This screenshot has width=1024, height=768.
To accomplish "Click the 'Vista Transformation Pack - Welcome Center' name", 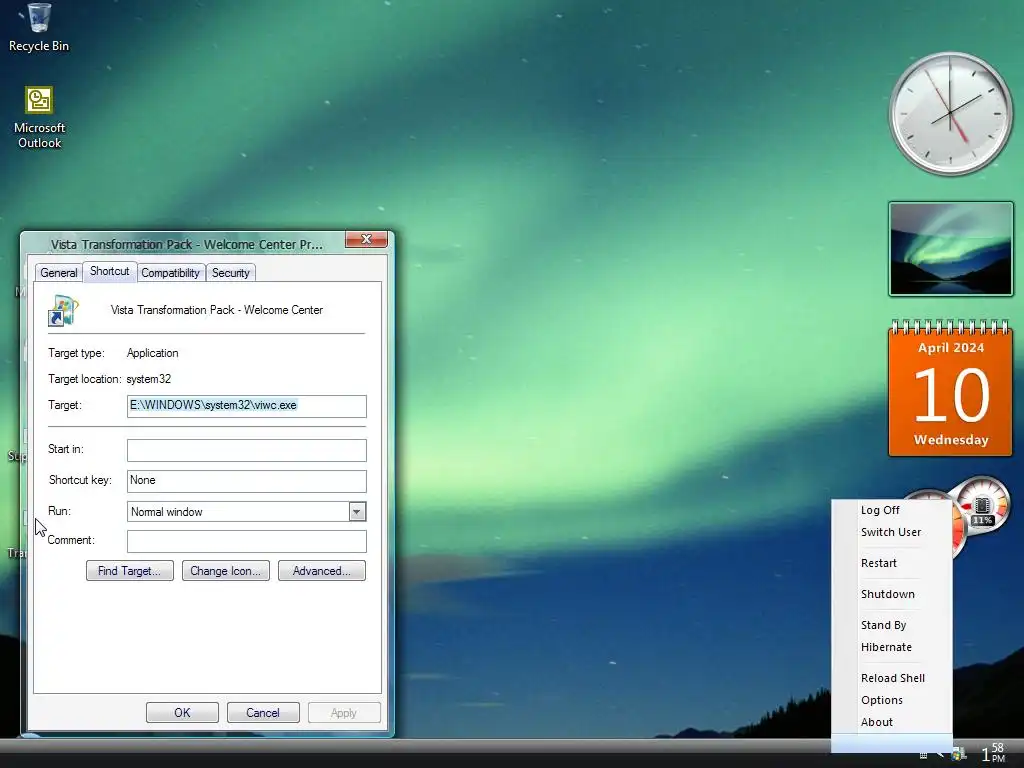I will pyautogui.click(x=217, y=310).
